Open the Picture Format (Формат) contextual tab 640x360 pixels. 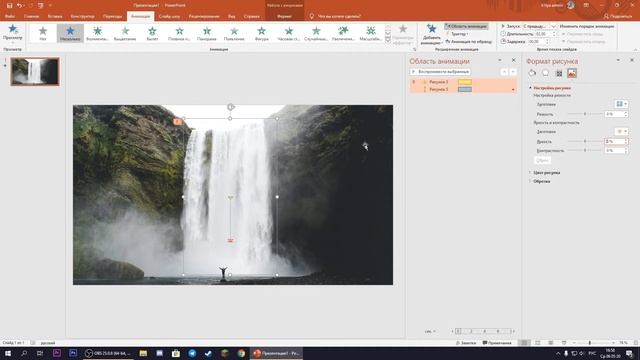coord(284,16)
